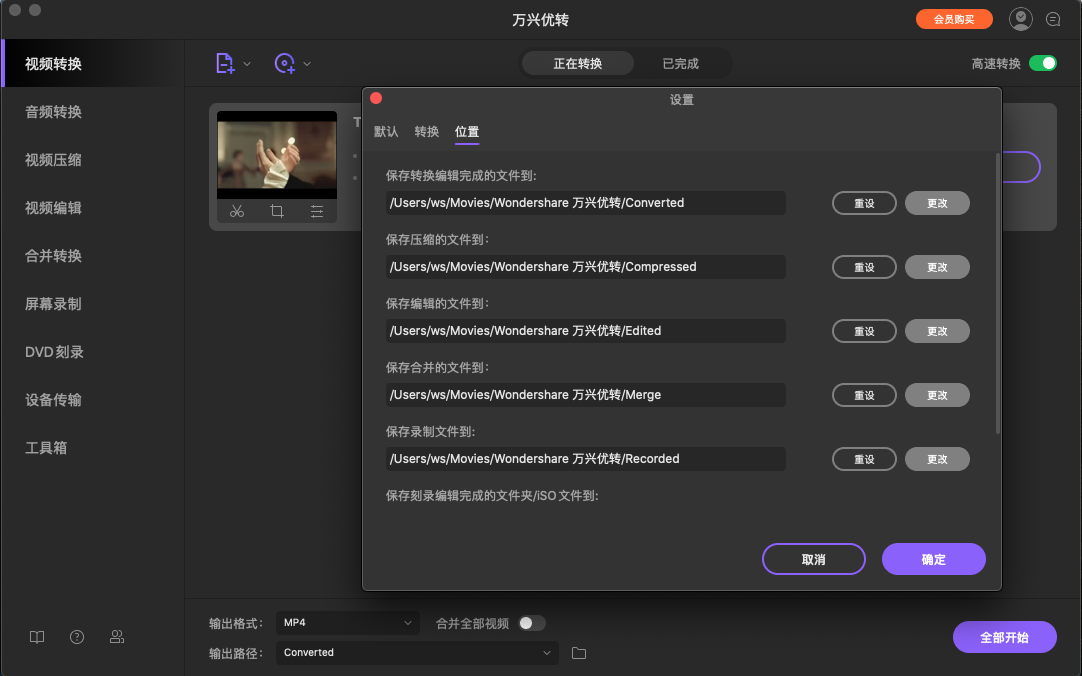Switch to the 转换 tab in Settings dialog
1082x676 pixels.
click(426, 131)
